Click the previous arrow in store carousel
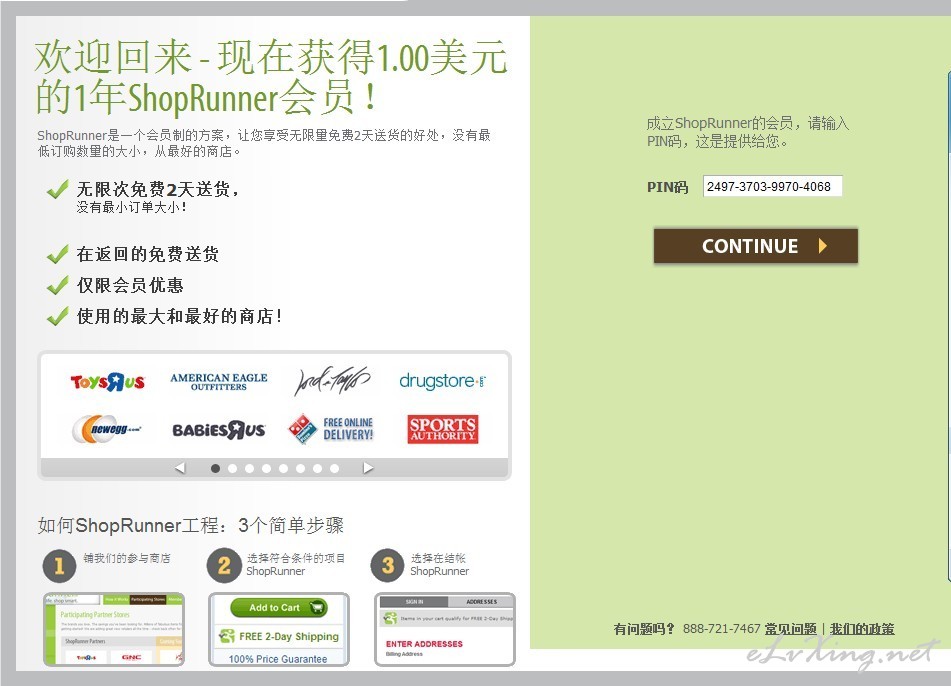The width and height of the screenshot is (951, 686). [x=180, y=468]
